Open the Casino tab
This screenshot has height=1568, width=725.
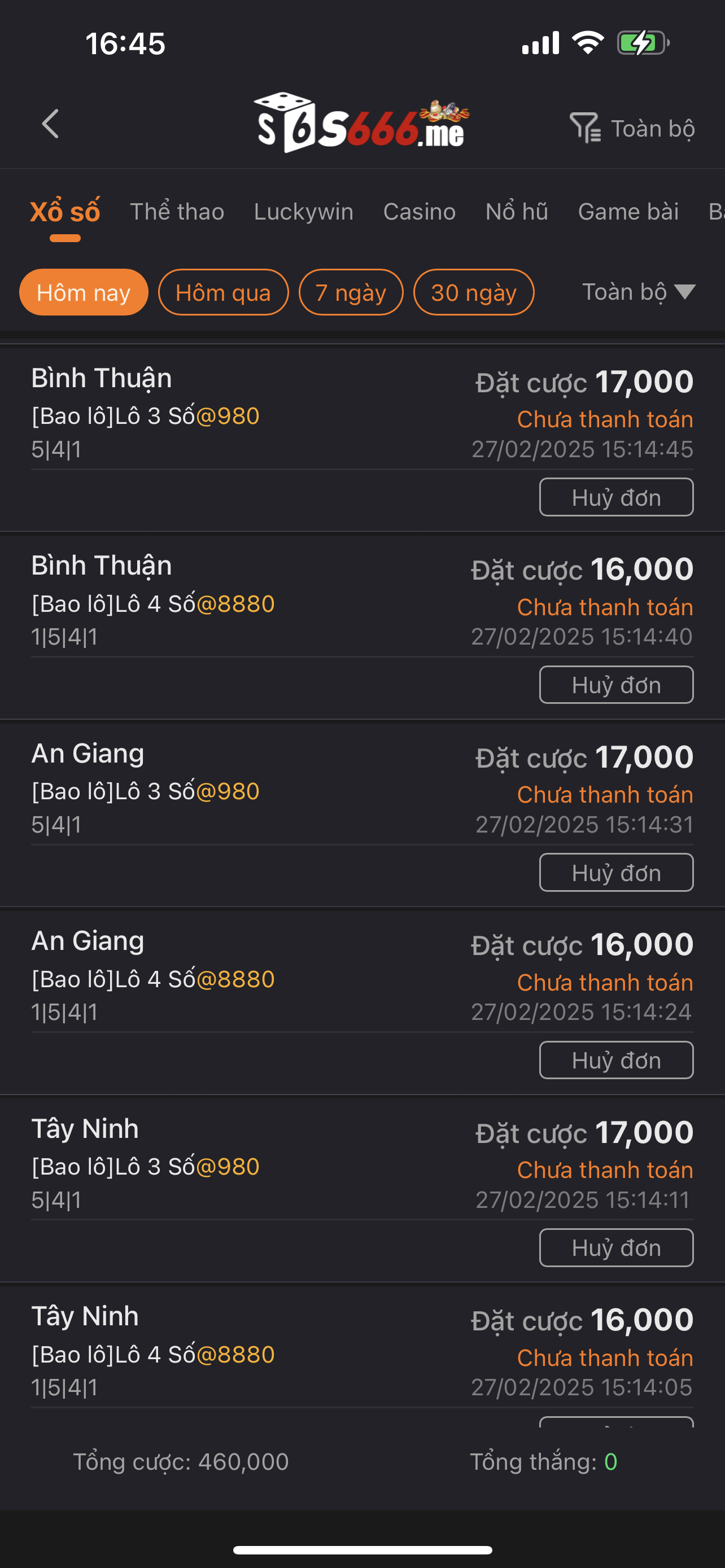click(x=419, y=212)
